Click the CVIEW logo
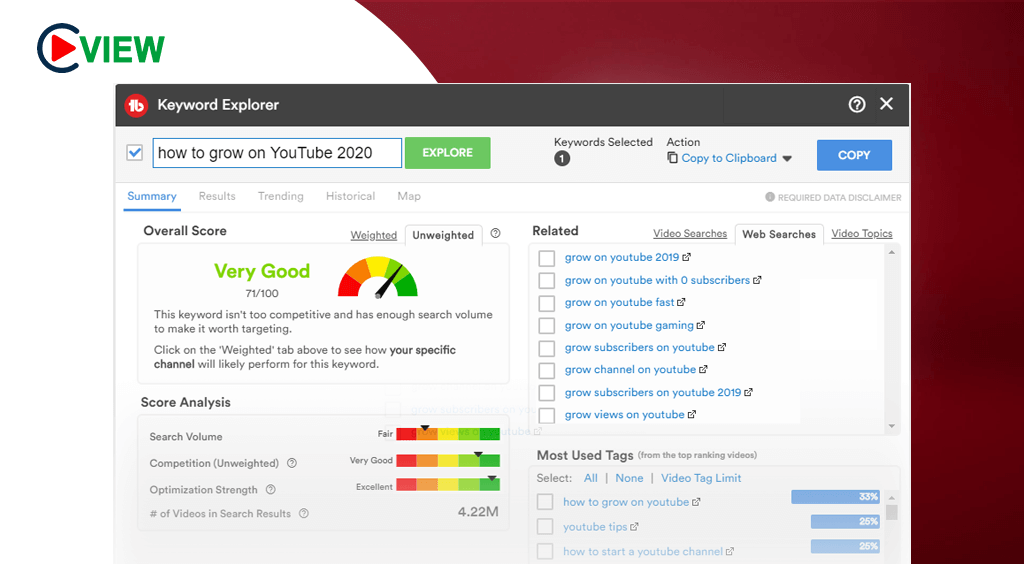This screenshot has height=564, width=1024. (x=101, y=47)
